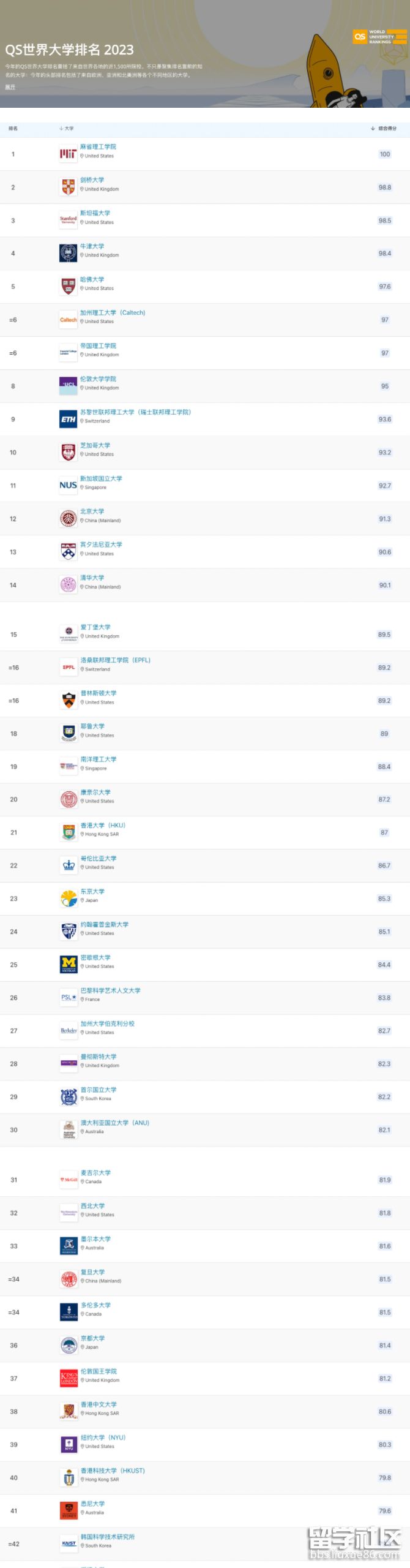Click the Michigan M logo

pos(69,965)
